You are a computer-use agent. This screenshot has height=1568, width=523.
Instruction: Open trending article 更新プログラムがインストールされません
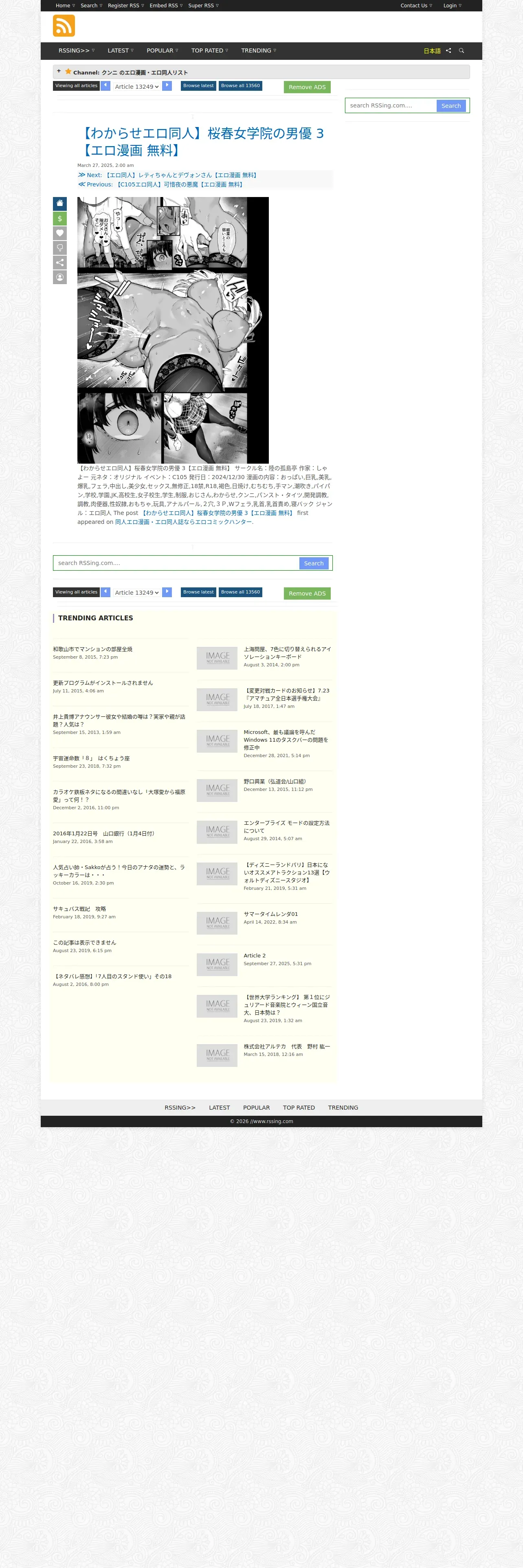tap(103, 683)
